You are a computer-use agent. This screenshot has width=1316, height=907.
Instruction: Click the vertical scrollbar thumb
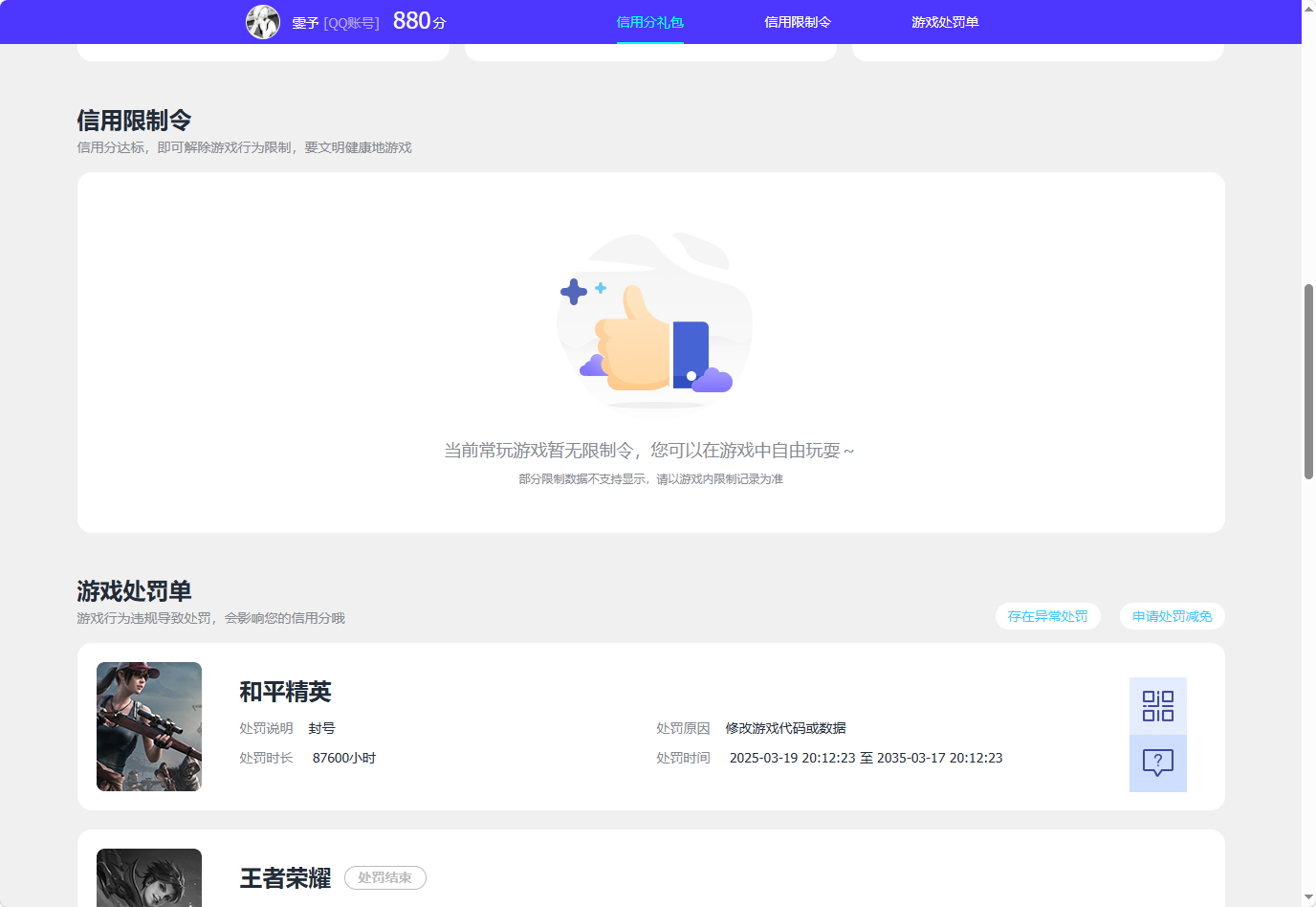coord(1308,382)
